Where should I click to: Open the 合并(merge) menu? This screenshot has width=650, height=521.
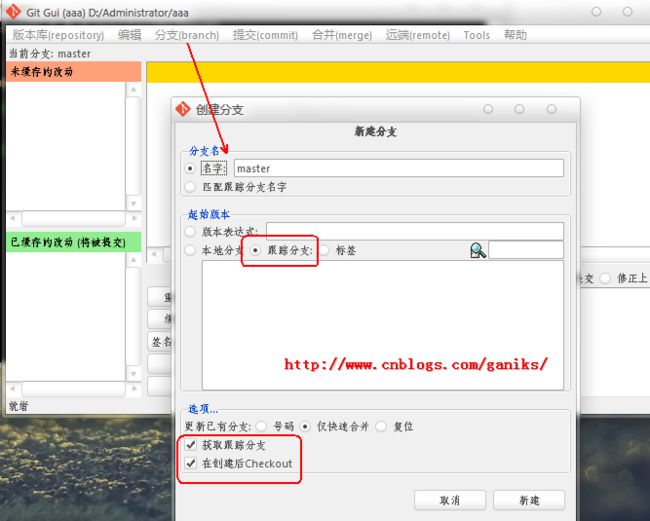(342, 35)
